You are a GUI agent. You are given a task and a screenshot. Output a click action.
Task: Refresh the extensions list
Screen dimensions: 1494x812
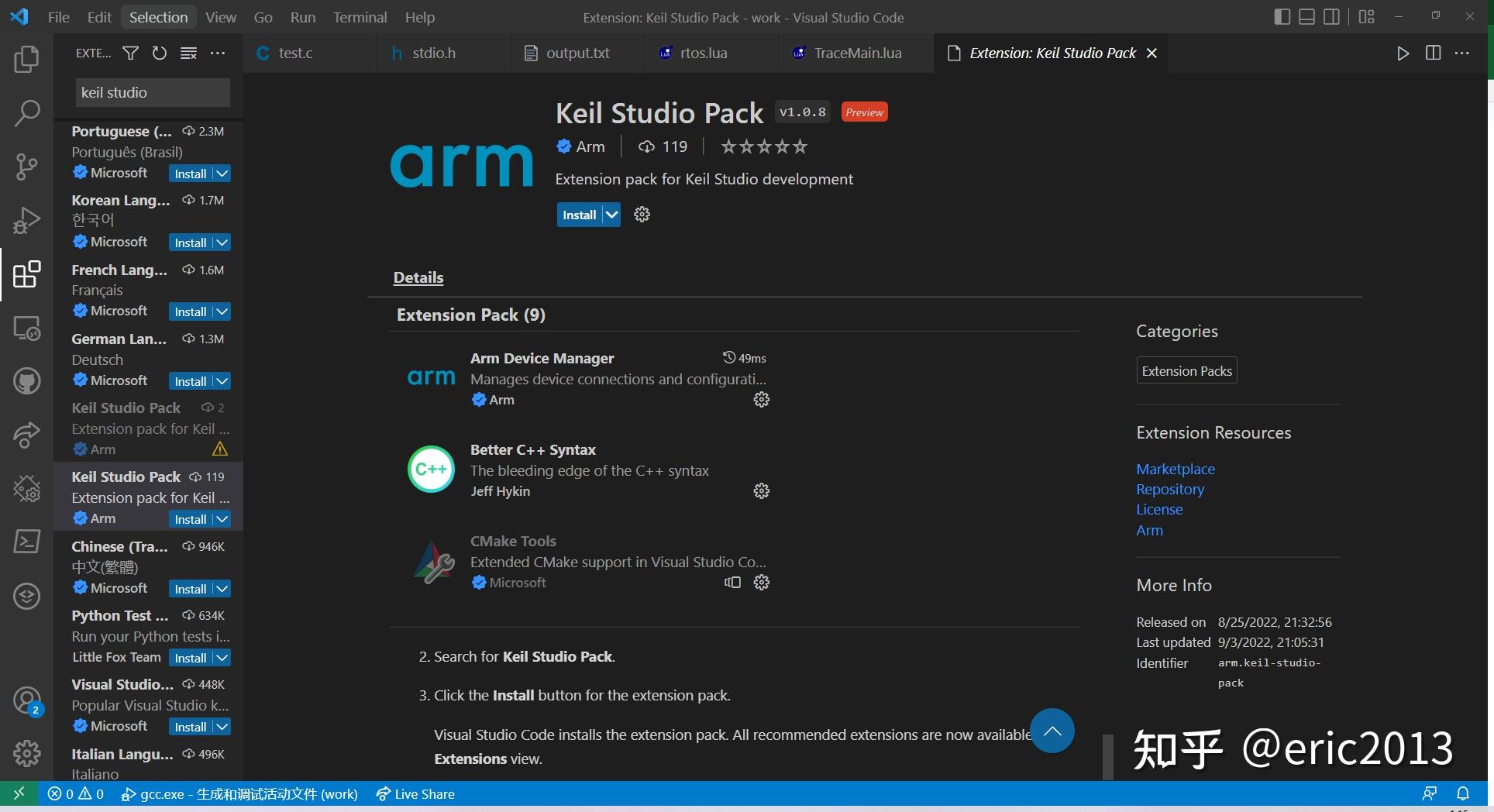tap(160, 53)
